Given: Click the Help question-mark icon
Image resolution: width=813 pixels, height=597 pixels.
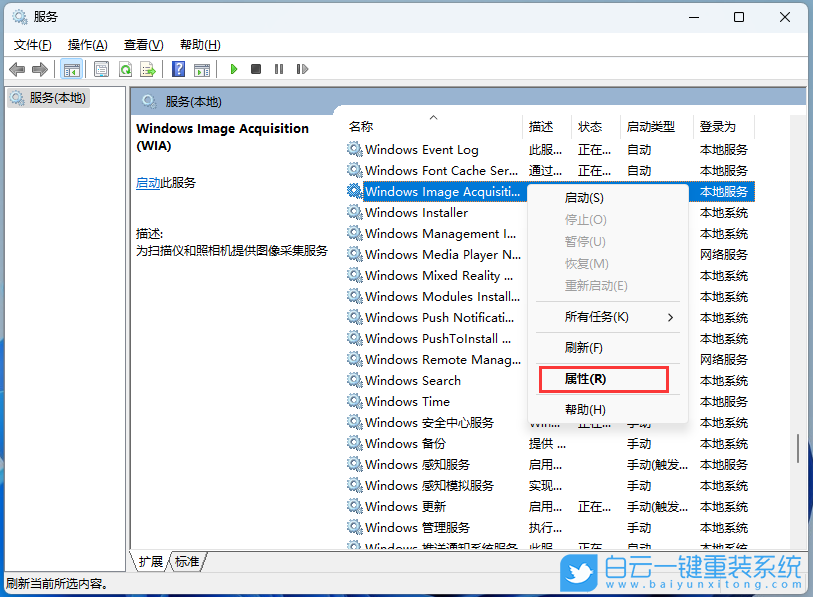Looking at the screenshot, I should click(178, 69).
